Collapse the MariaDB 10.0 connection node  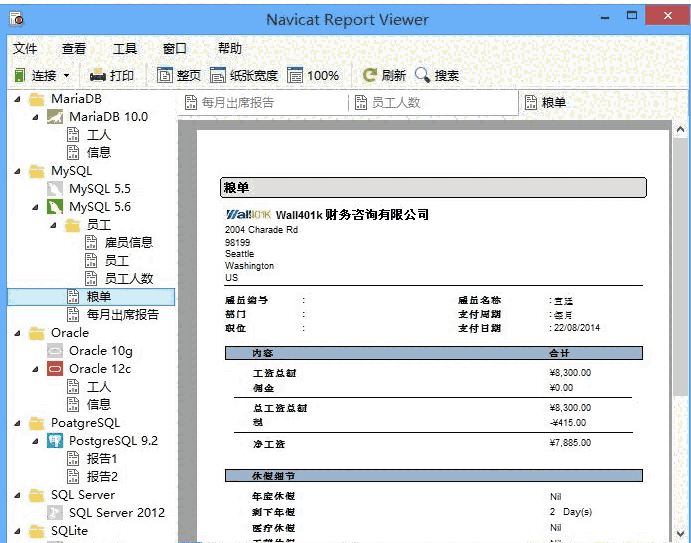(x=35, y=117)
